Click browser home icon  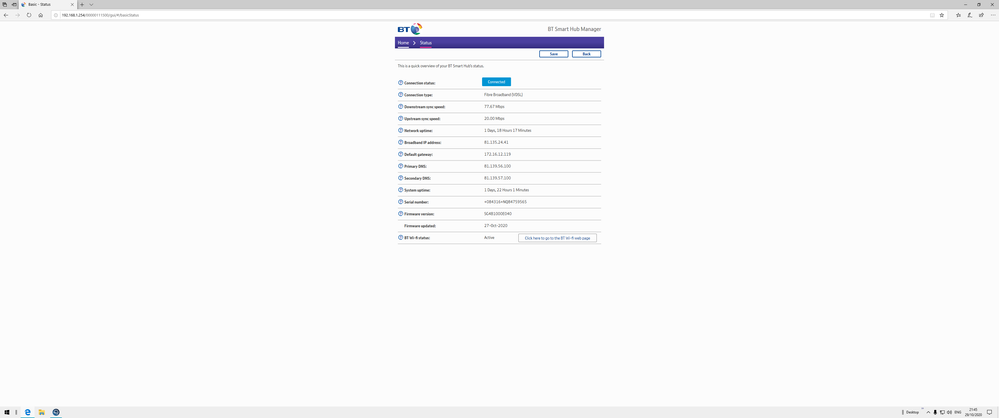point(41,15)
